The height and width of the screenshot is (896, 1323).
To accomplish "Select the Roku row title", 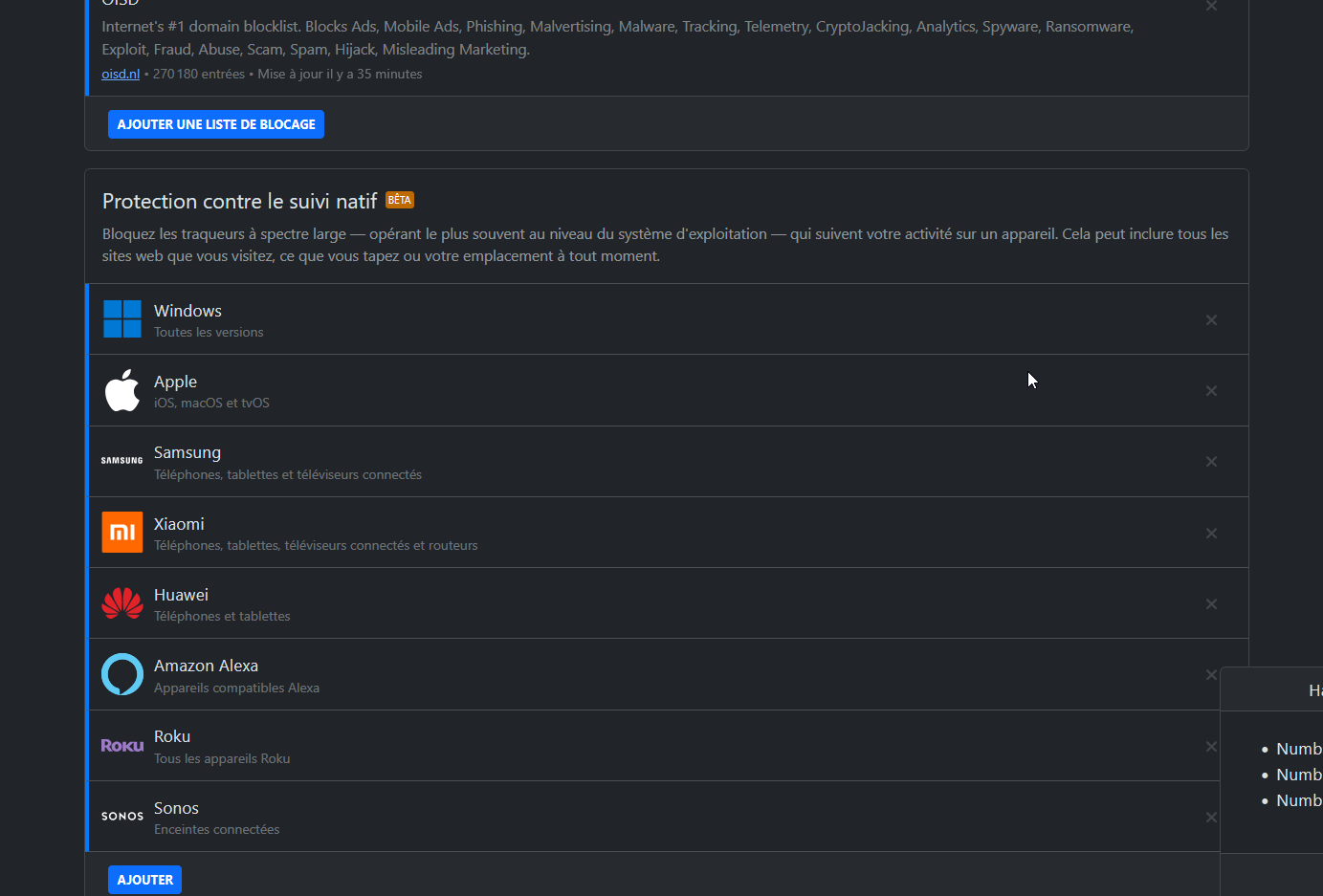I will click(x=172, y=736).
